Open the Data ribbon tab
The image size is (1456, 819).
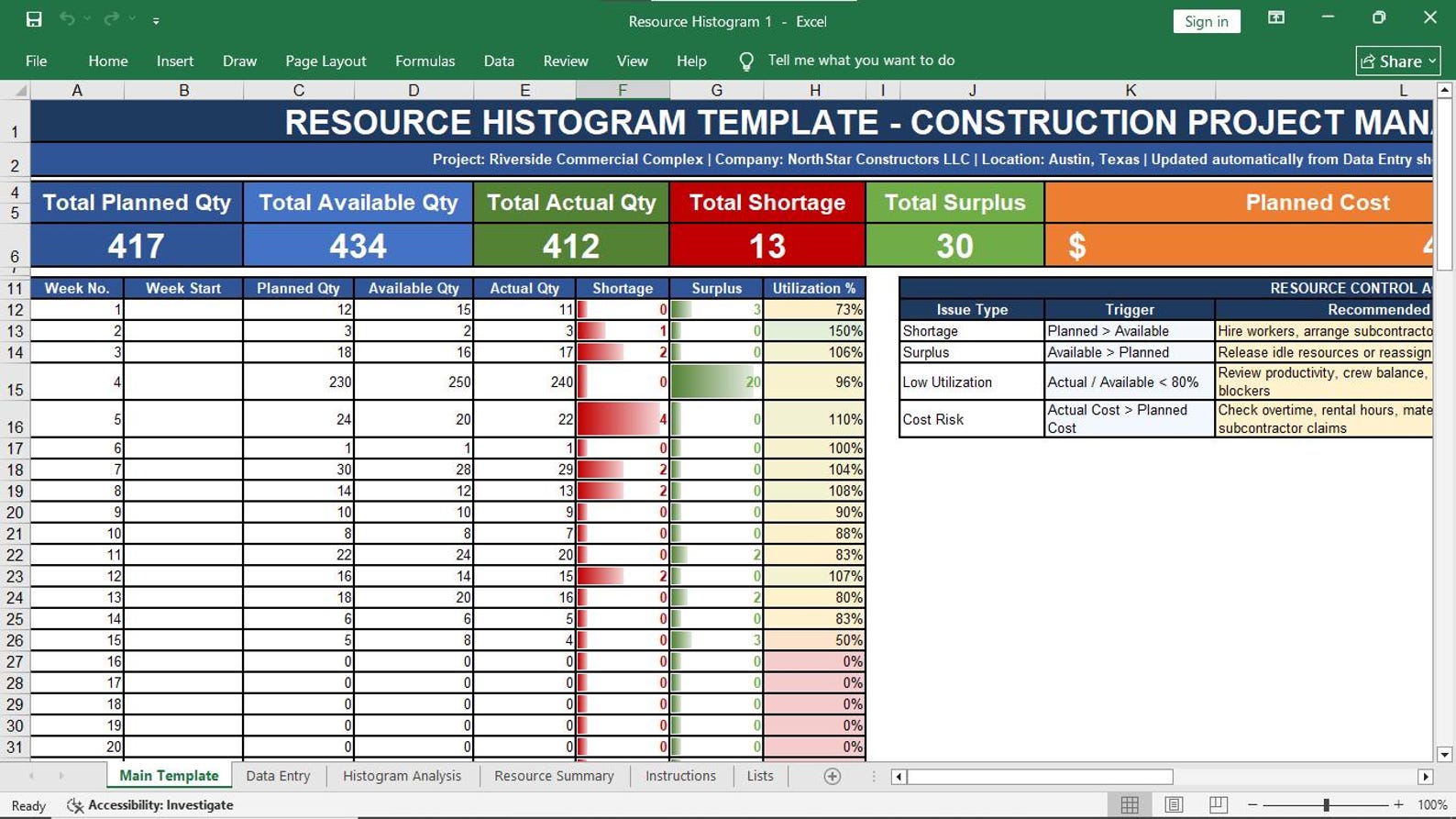point(499,61)
